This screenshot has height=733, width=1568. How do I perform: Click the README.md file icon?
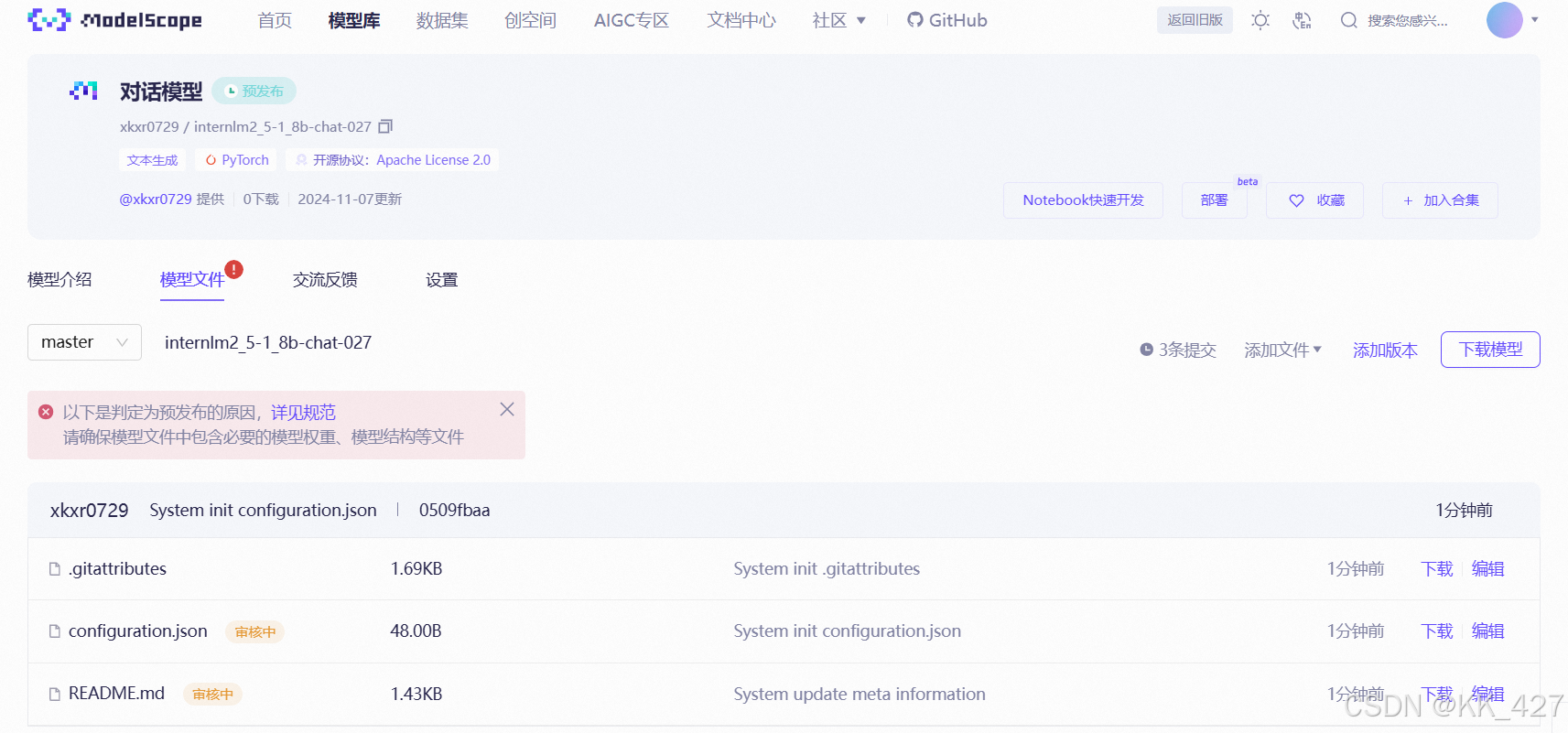(55, 694)
